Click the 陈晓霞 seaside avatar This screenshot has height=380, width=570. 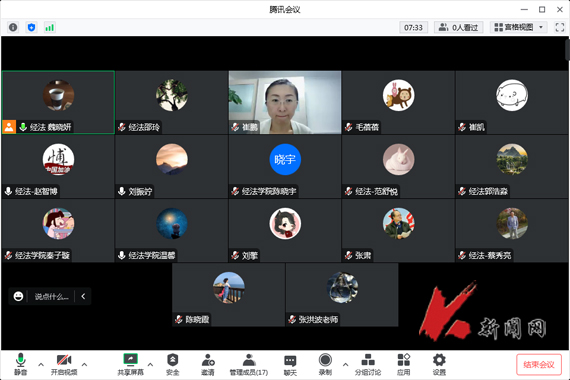coord(228,287)
